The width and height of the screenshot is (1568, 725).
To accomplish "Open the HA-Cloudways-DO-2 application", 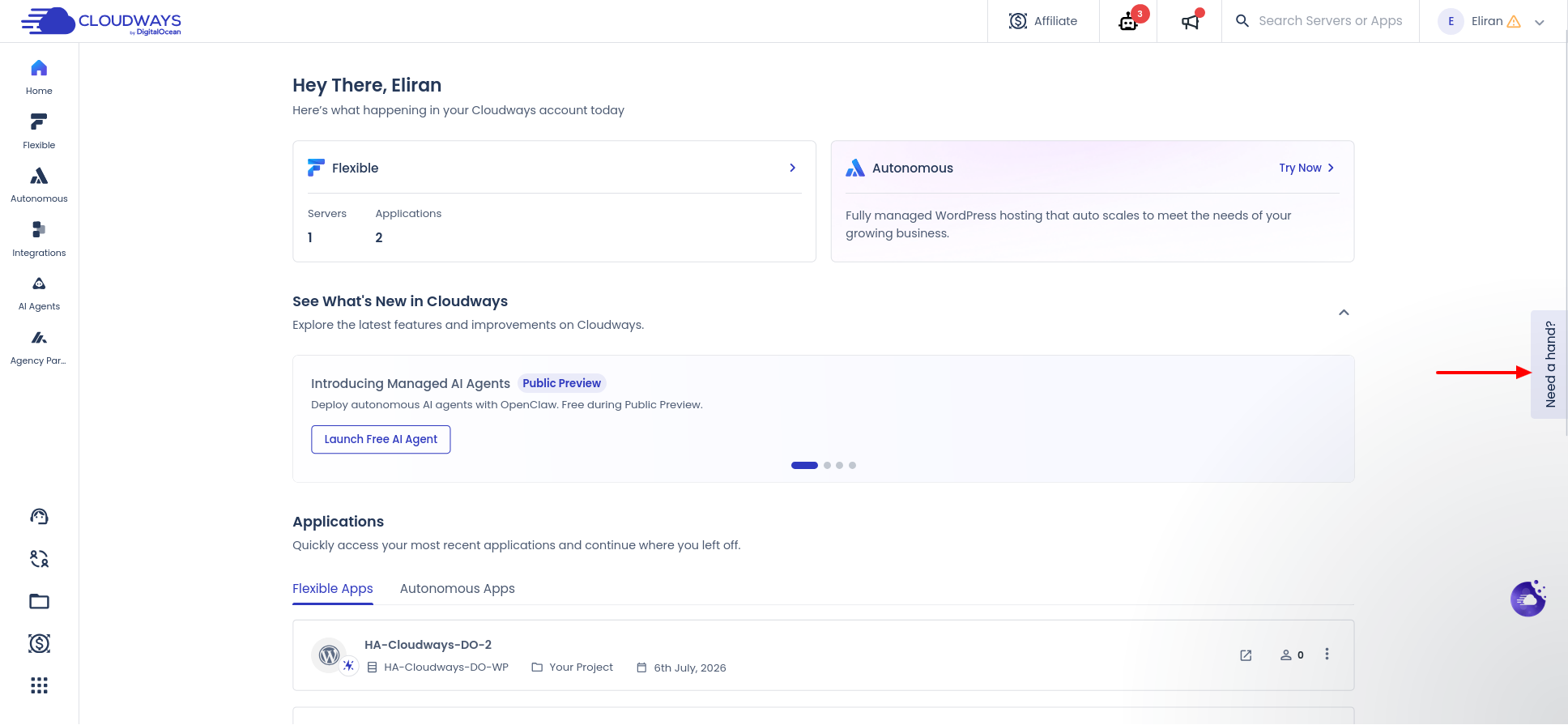I will coord(428,645).
